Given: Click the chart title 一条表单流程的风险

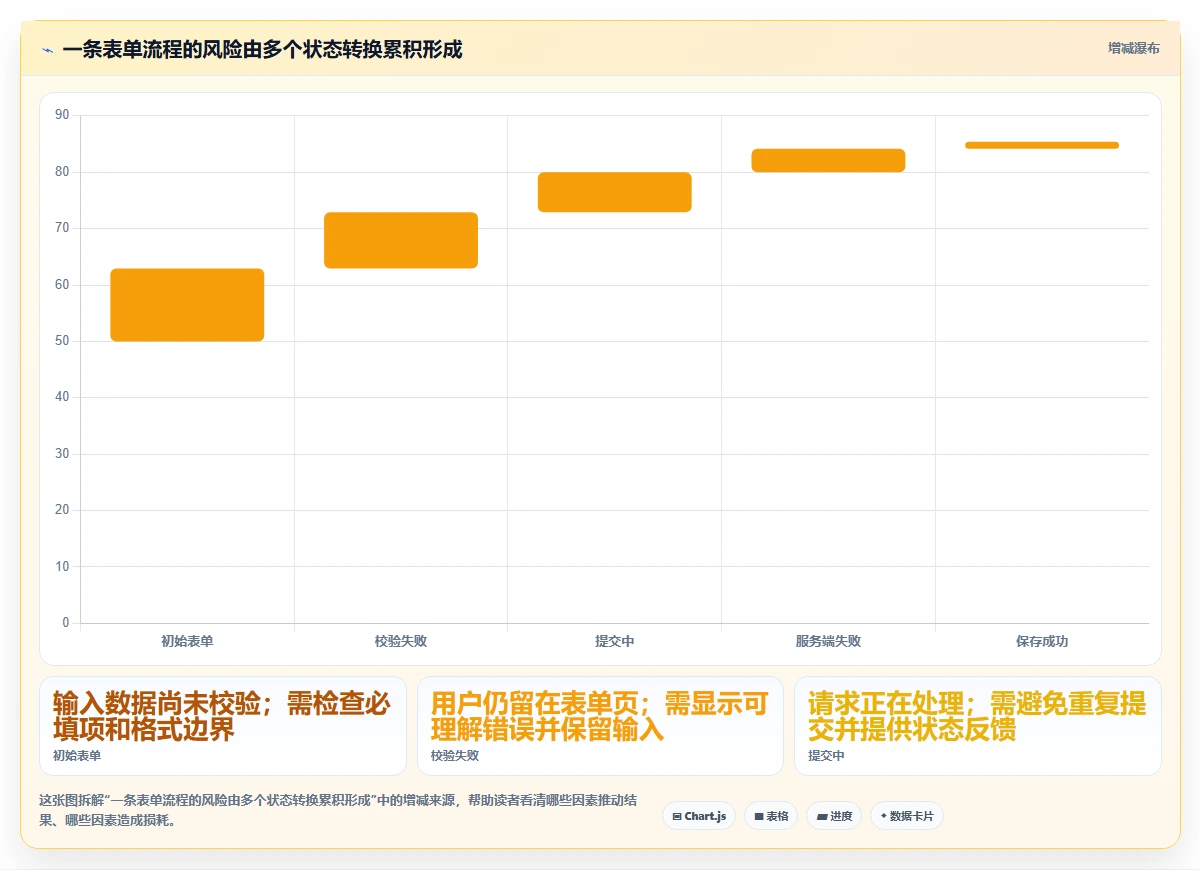Looking at the screenshot, I should point(262,49).
